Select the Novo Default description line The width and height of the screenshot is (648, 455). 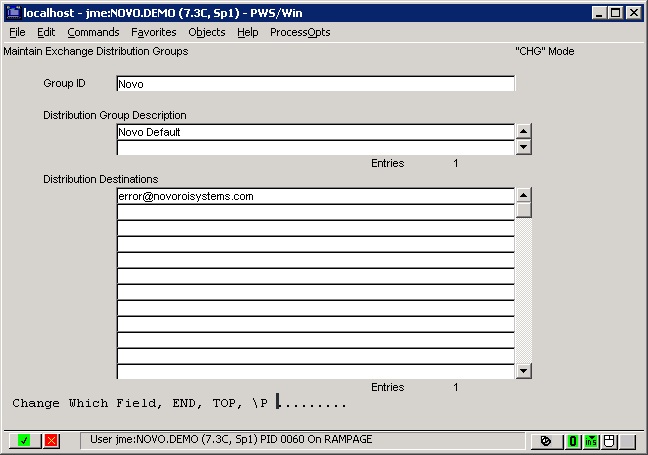(x=315, y=132)
